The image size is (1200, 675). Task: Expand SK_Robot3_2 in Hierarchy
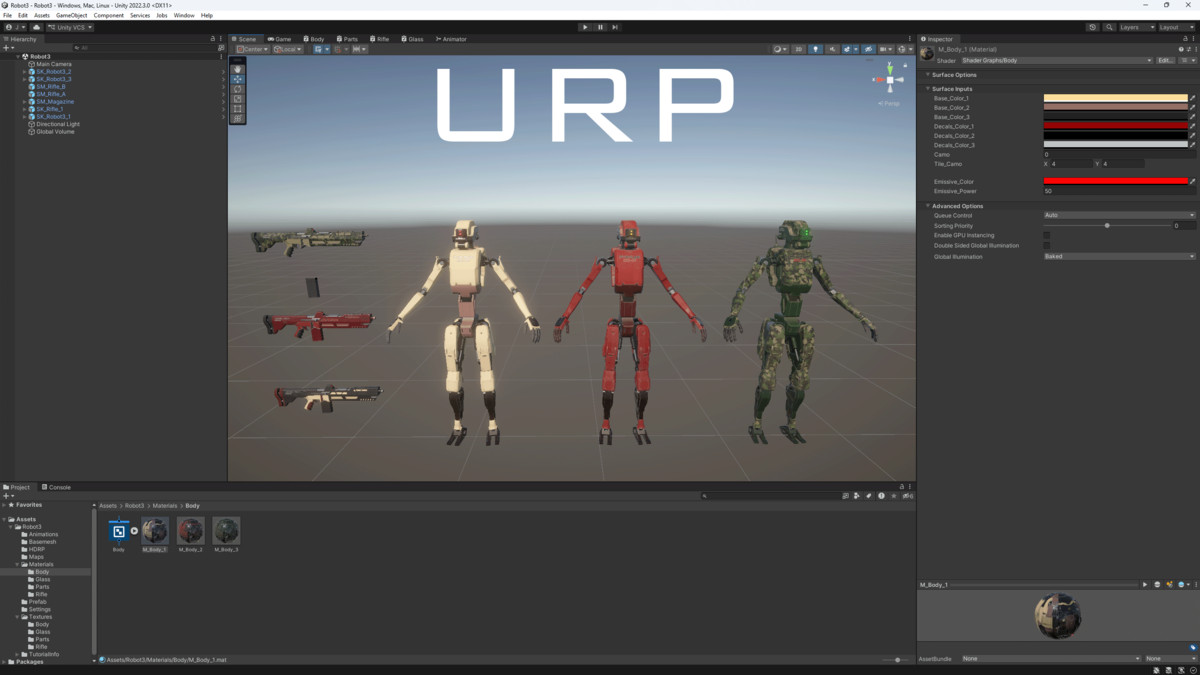coord(24,72)
